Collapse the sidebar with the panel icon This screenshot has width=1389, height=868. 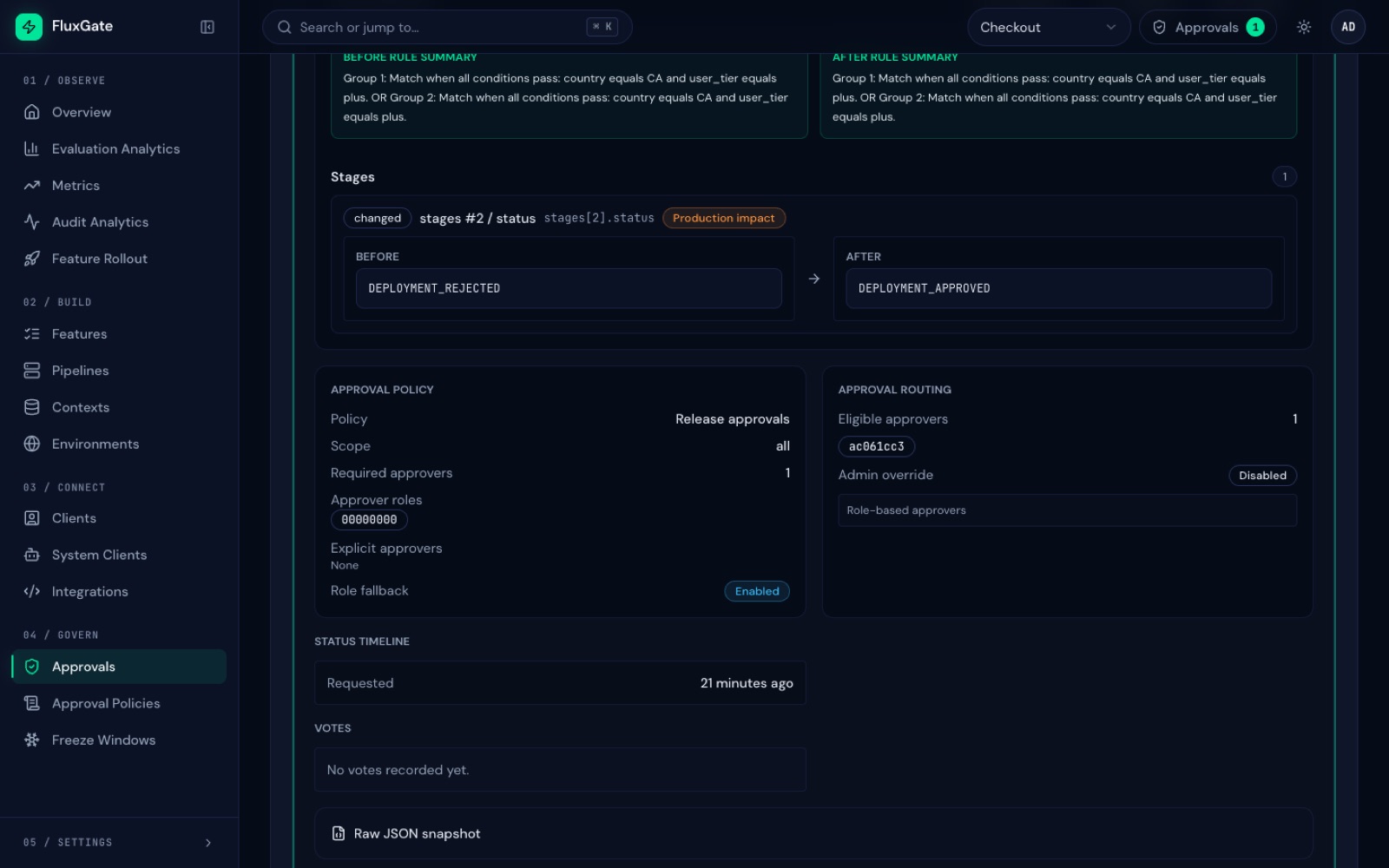[207, 27]
